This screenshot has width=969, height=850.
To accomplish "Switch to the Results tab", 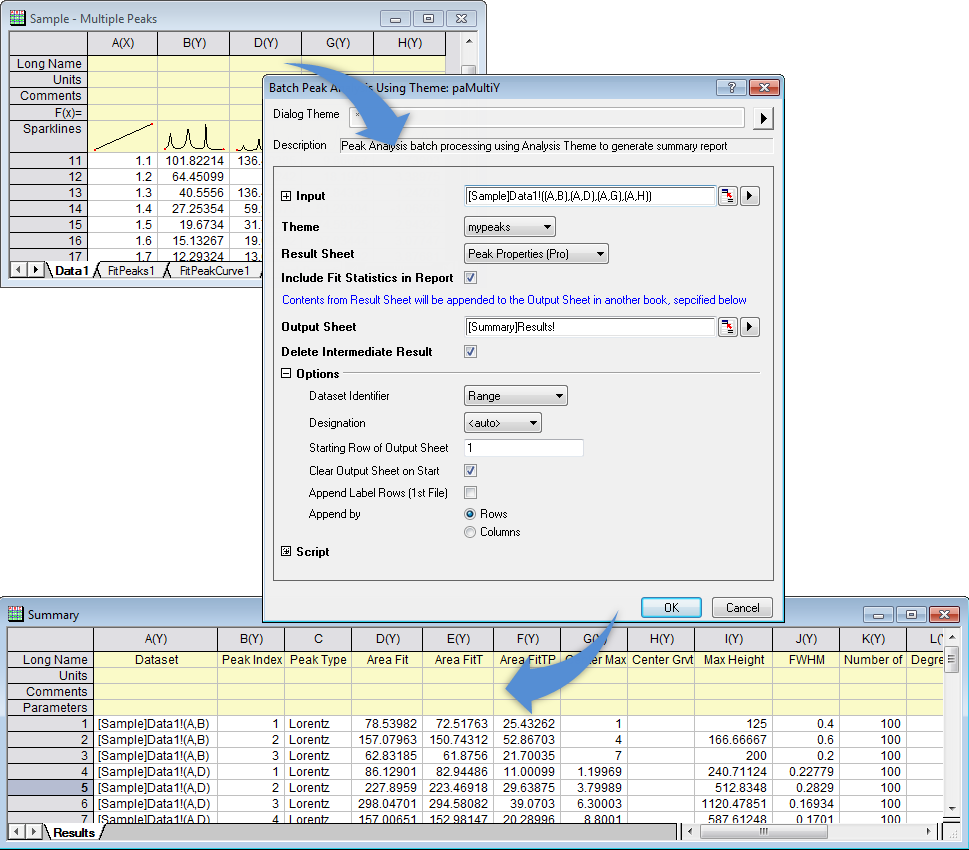I will pos(74,832).
